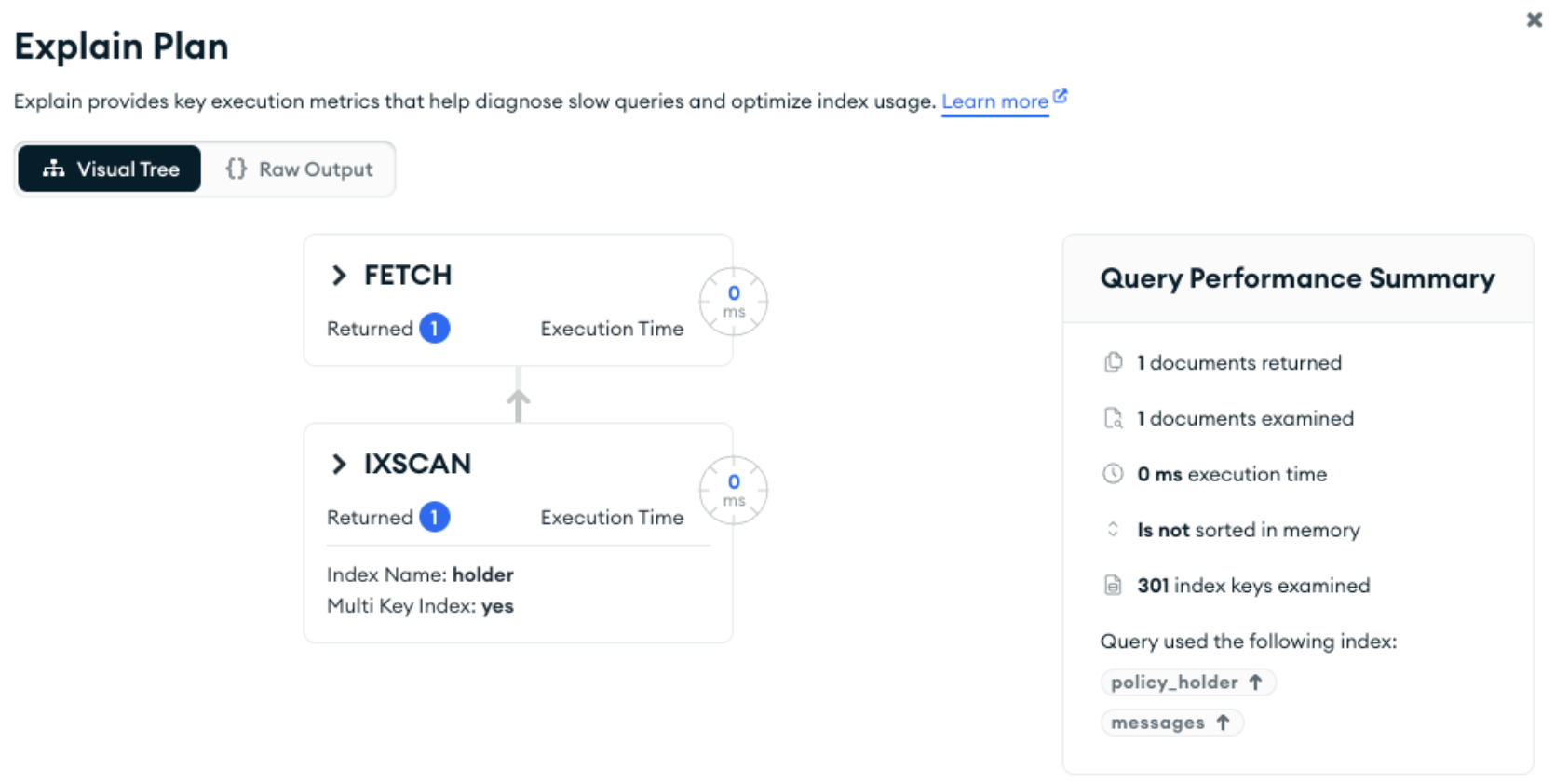Click the IXSCAN execution time clock
The width and height of the screenshot is (1555, 784).
pyautogui.click(x=734, y=490)
